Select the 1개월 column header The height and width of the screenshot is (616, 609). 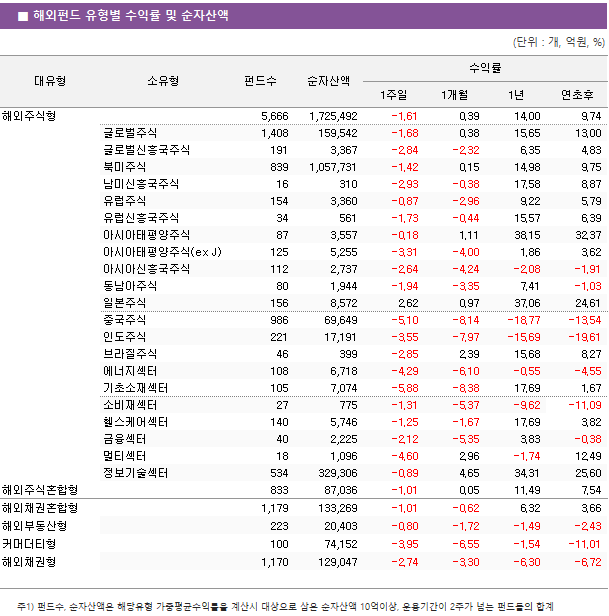coord(455,95)
